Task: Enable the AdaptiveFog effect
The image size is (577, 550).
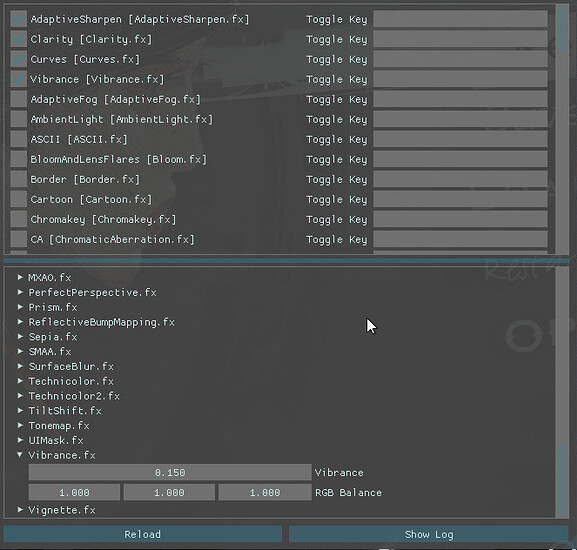Action: coord(18,99)
